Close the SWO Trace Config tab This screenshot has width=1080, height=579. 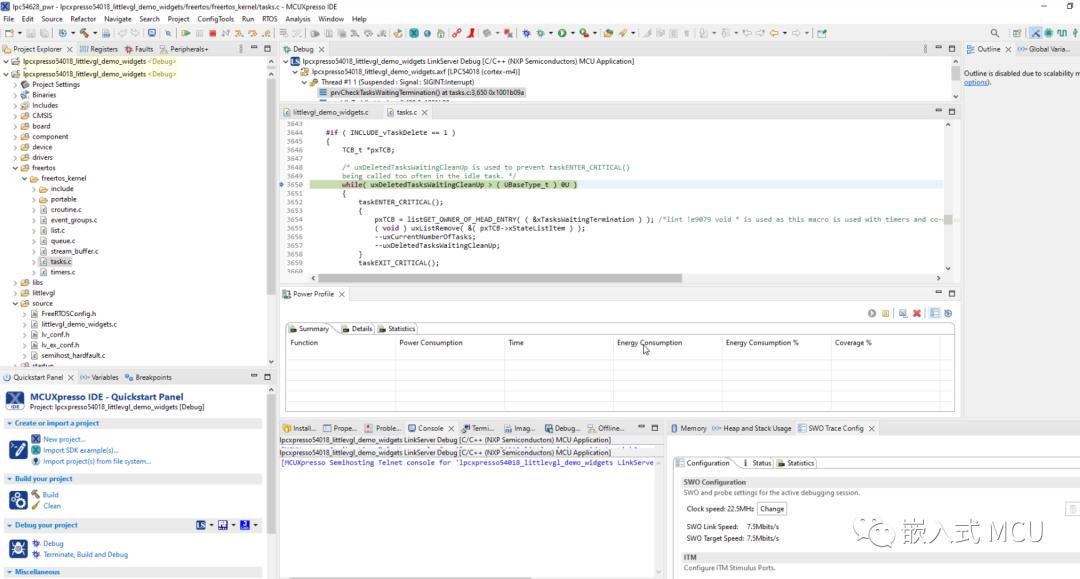pyautogui.click(x=872, y=428)
